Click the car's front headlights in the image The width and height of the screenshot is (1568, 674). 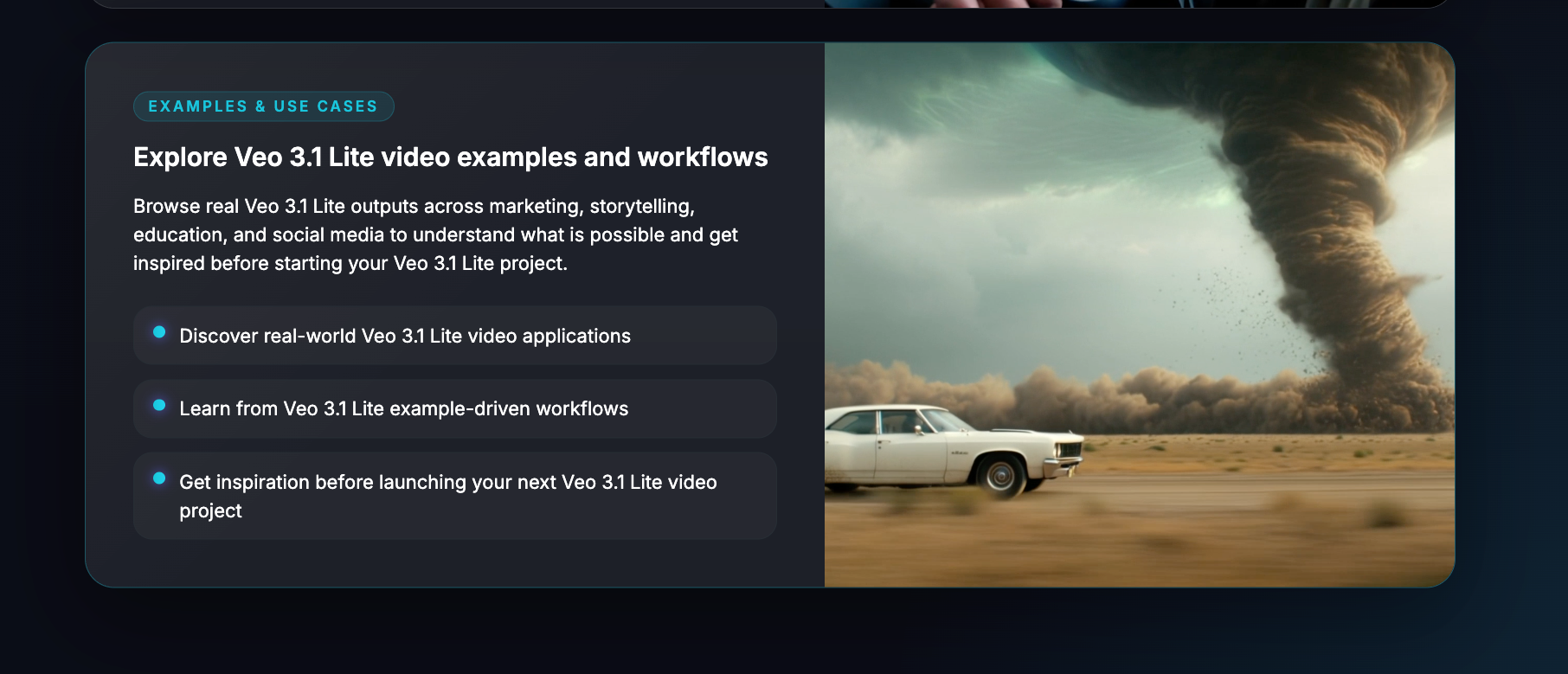[1070, 450]
